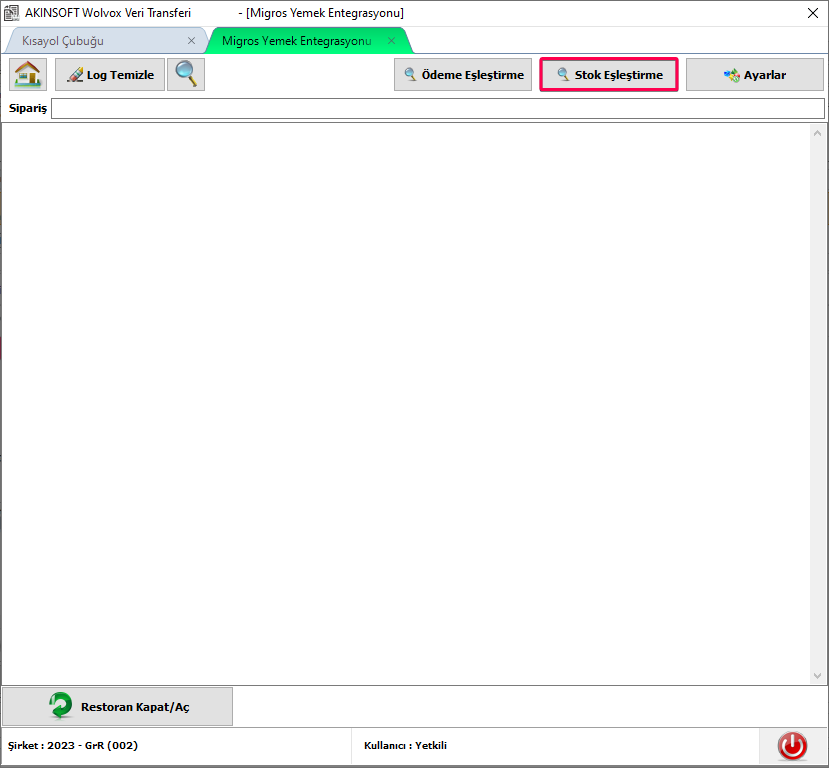Click the Şirket : 2023 - GrR (002) status text
The height and width of the screenshot is (768, 829).
coord(73,745)
